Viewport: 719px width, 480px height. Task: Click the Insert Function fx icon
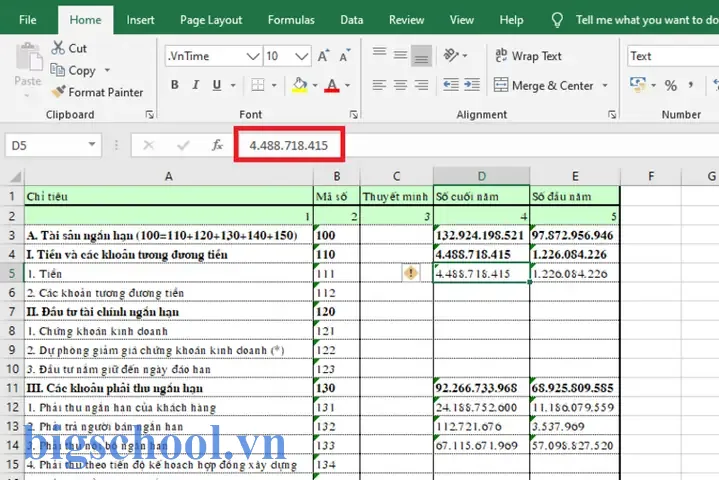[x=217, y=145]
